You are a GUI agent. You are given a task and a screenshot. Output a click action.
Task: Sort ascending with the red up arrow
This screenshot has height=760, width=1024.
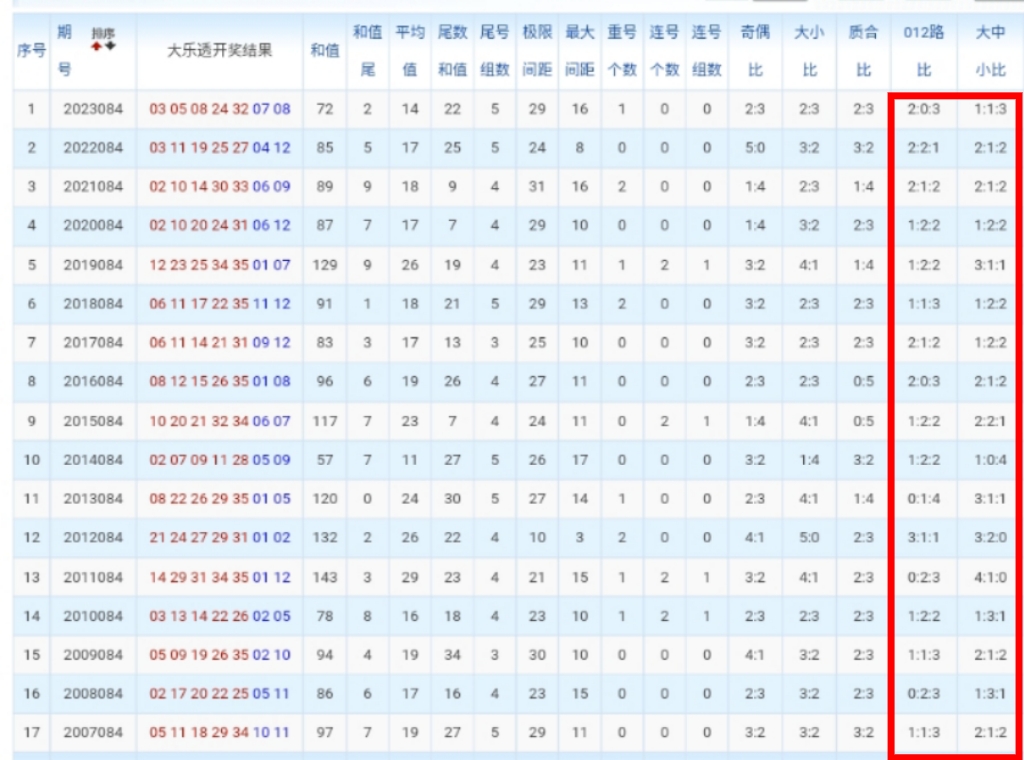click(x=97, y=46)
